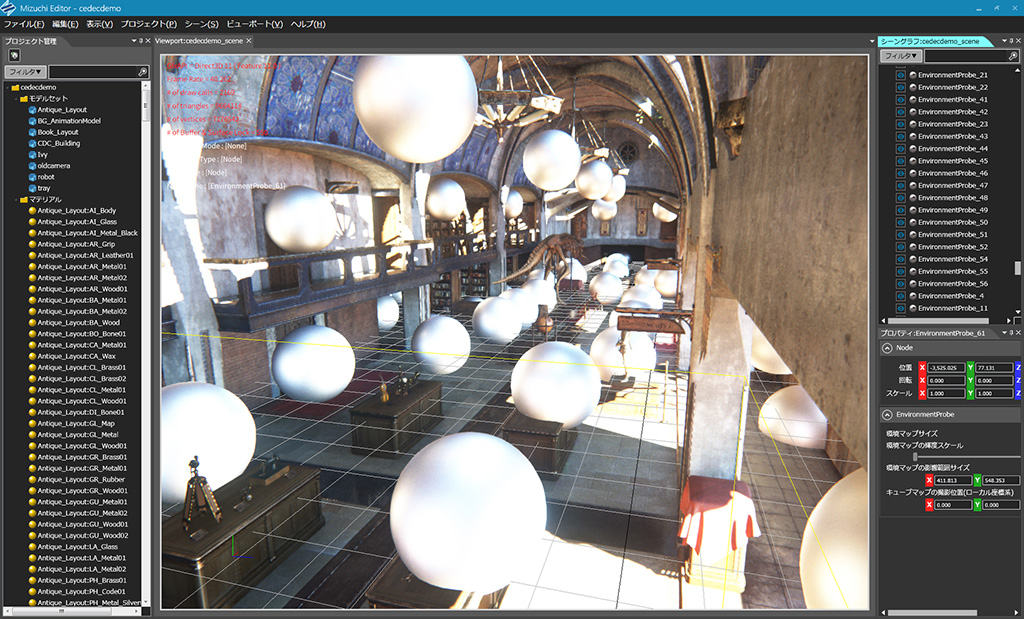The width and height of the screenshot is (1024, 619).
Task: Open the フィルタ dropdown in the project panel
Action: (x=25, y=72)
